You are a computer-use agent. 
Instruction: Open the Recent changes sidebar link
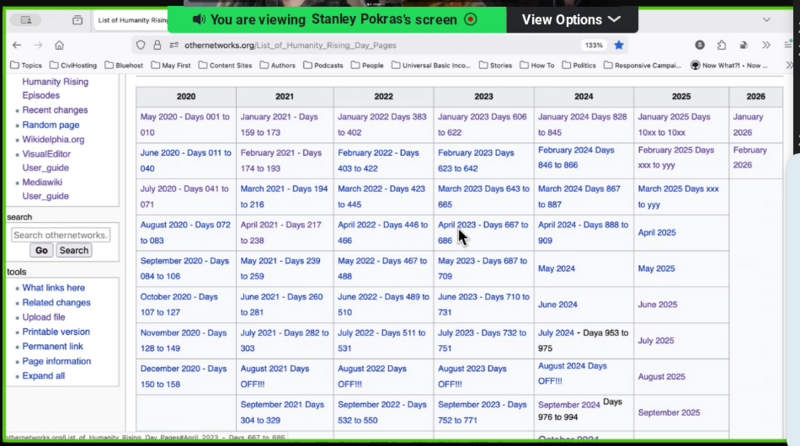(x=55, y=110)
